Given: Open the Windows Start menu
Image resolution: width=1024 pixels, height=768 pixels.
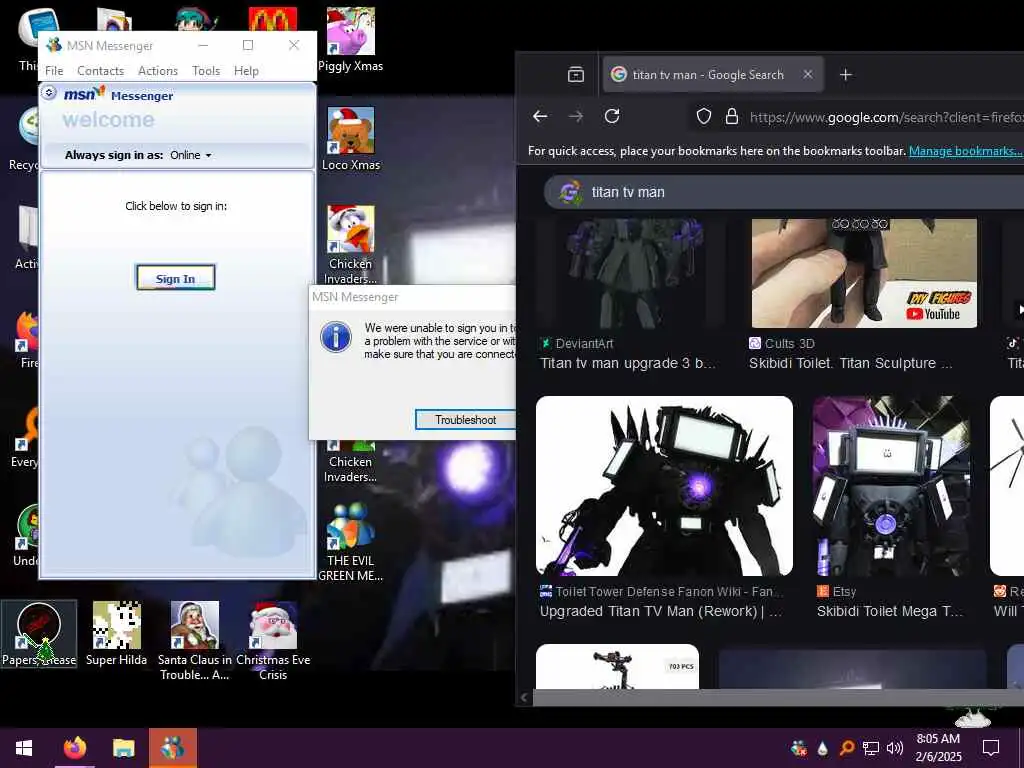Looking at the screenshot, I should click(24, 748).
